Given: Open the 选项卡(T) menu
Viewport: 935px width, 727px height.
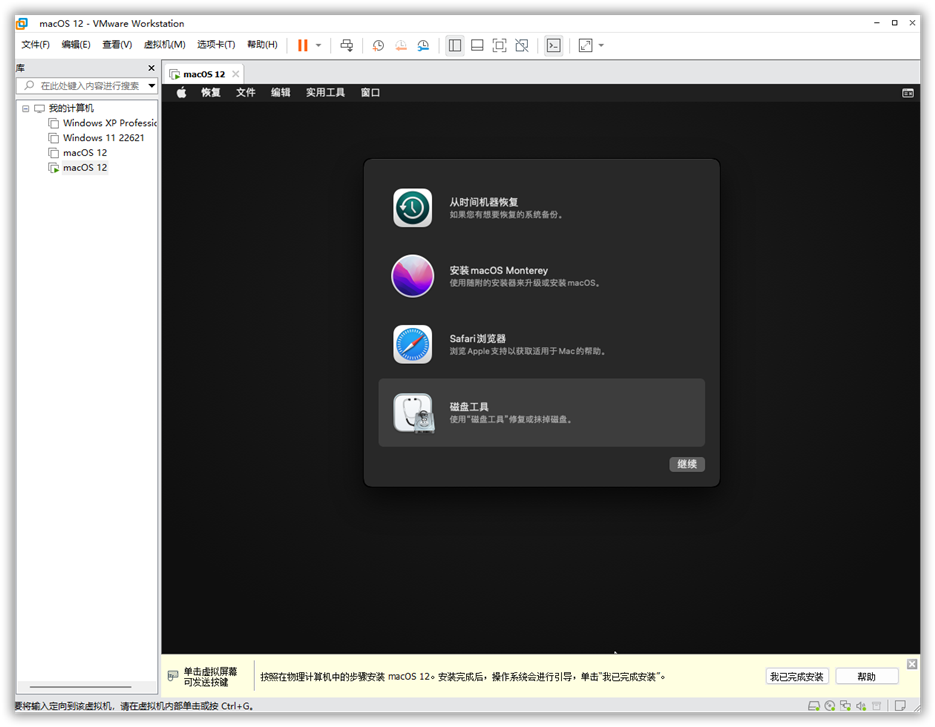Looking at the screenshot, I should pyautogui.click(x=216, y=45).
